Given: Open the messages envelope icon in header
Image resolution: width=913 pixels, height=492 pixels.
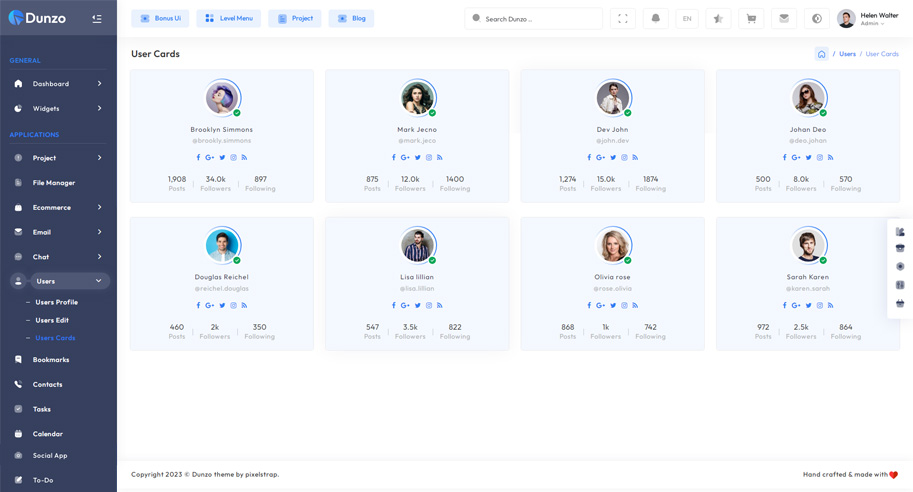Looking at the screenshot, I should pos(784,19).
